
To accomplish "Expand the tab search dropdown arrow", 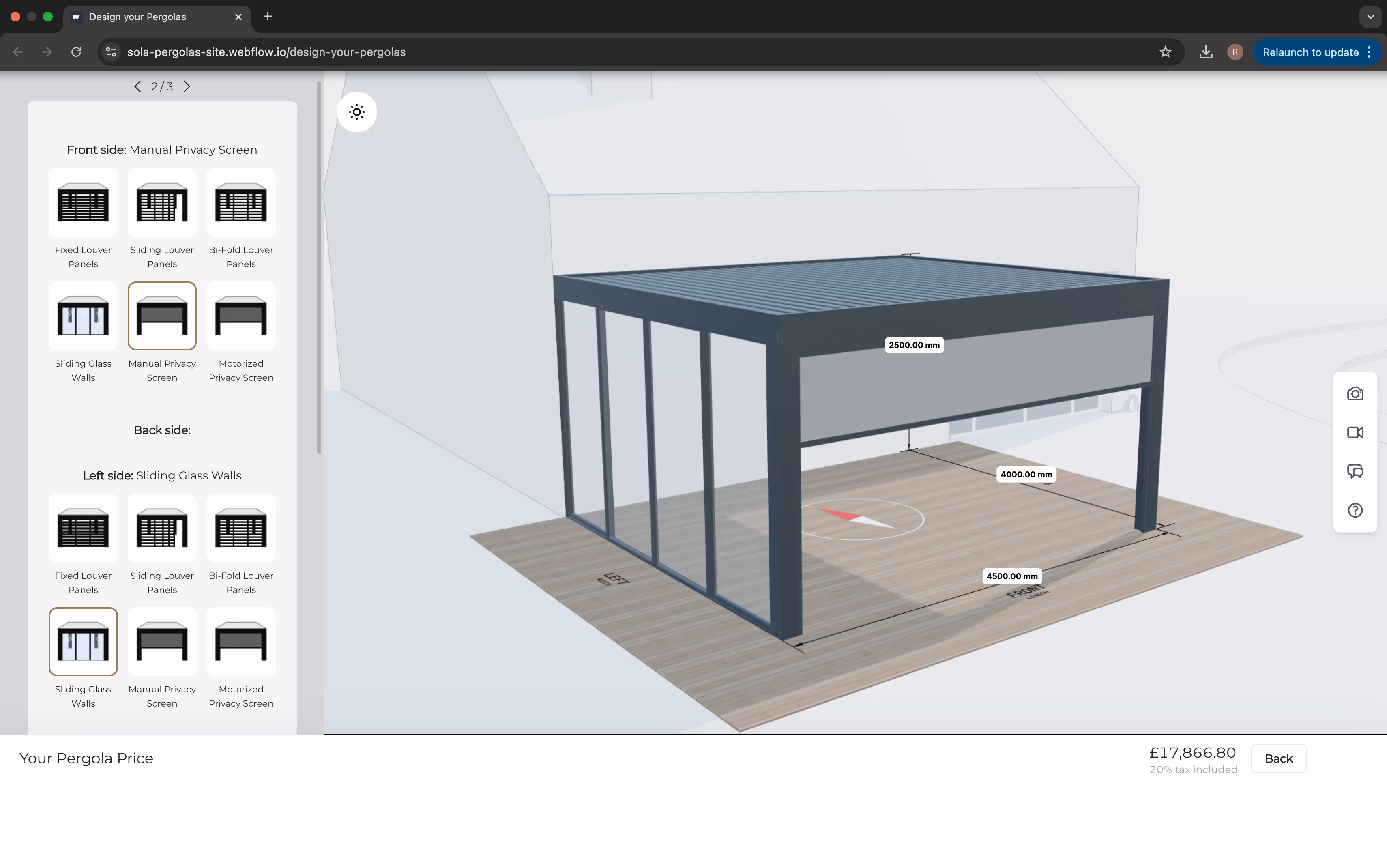I will [1370, 17].
